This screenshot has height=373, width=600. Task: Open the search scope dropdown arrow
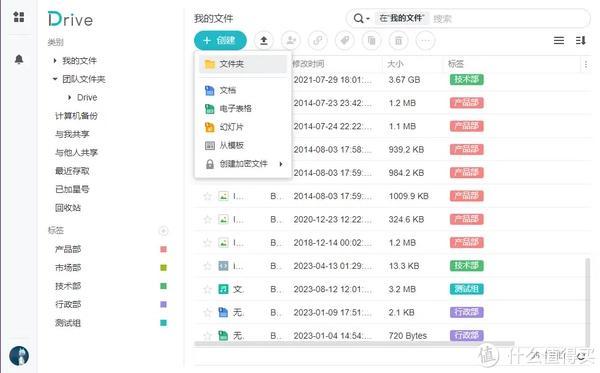pyautogui.click(x=368, y=19)
